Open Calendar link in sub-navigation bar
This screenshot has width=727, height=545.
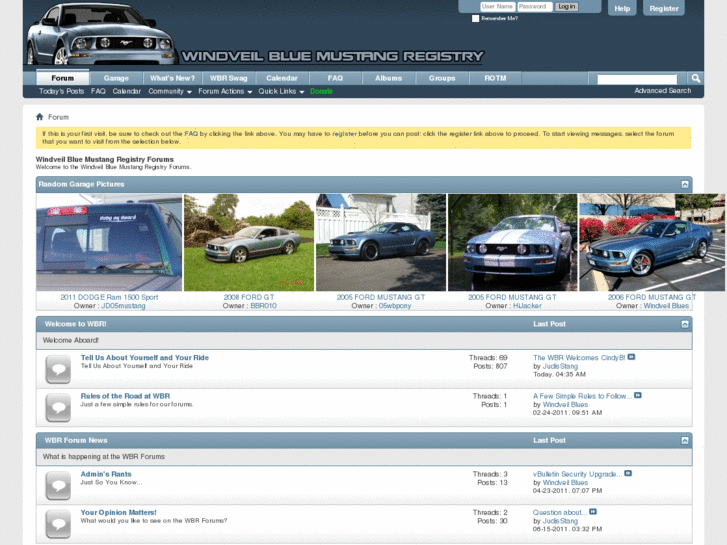pyautogui.click(x=127, y=91)
